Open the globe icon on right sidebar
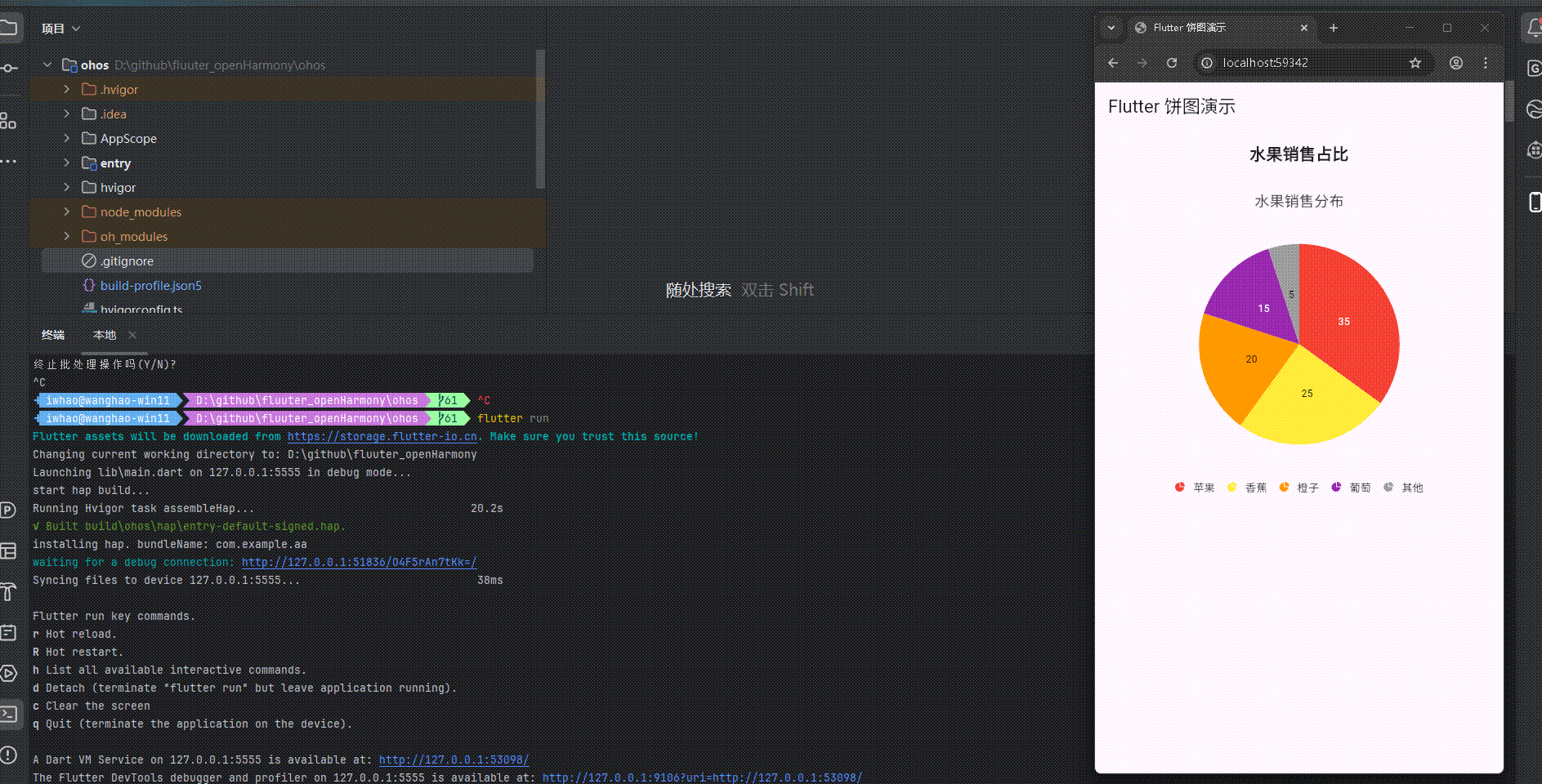The width and height of the screenshot is (1542, 784). tap(1535, 109)
